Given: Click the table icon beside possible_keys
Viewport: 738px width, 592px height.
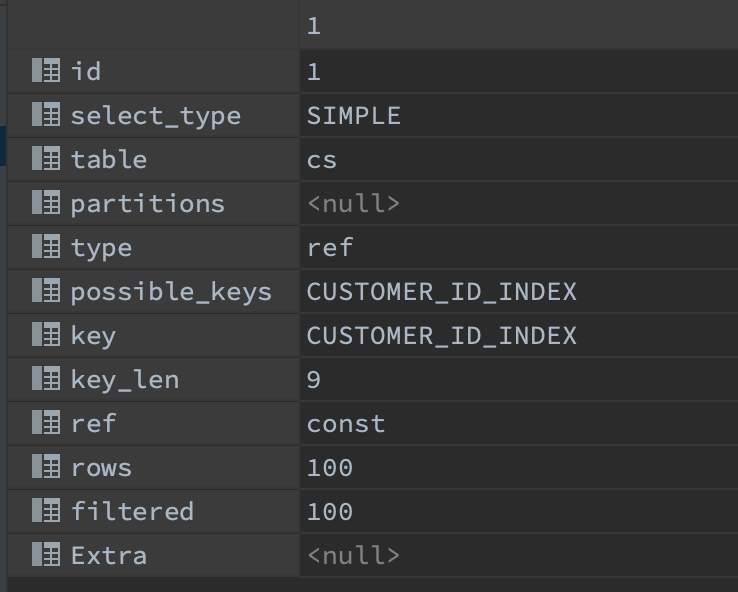Looking at the screenshot, I should click(x=46, y=291).
